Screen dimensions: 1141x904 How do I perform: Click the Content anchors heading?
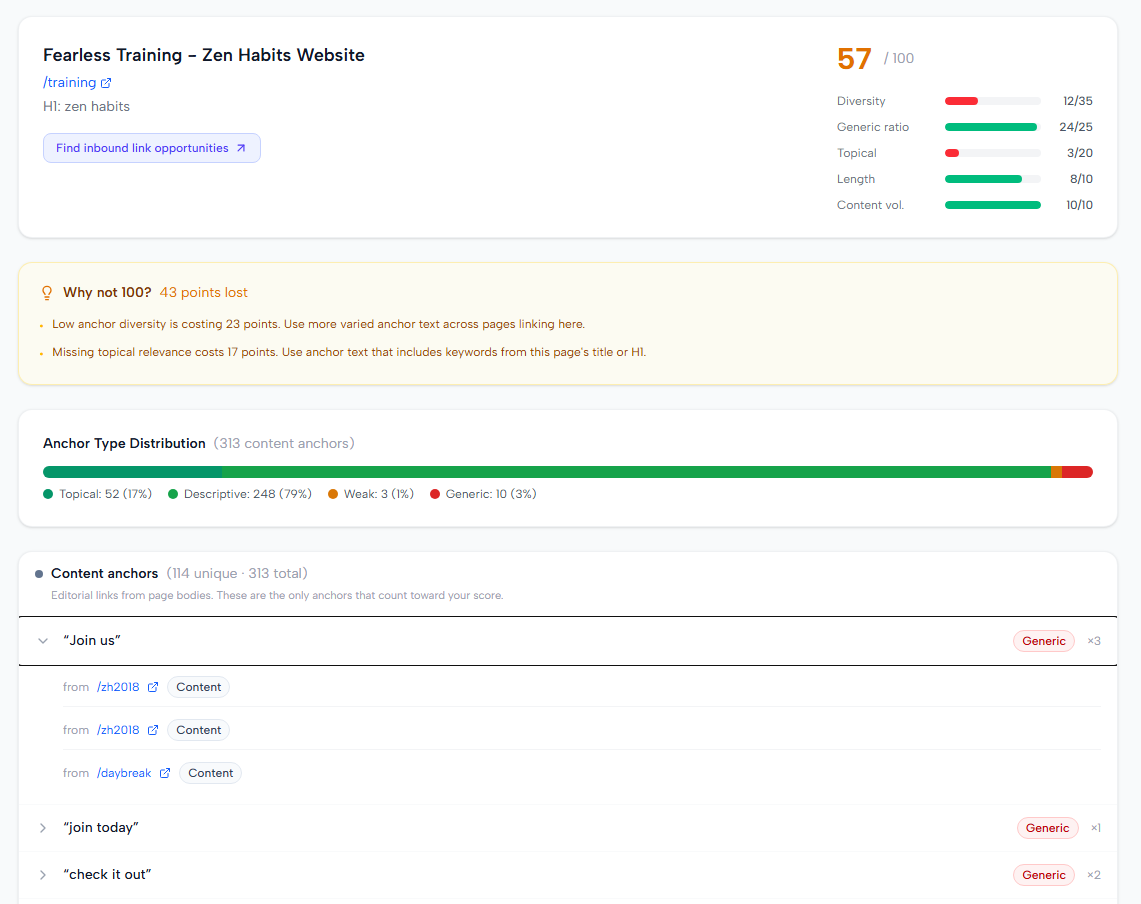tap(105, 574)
